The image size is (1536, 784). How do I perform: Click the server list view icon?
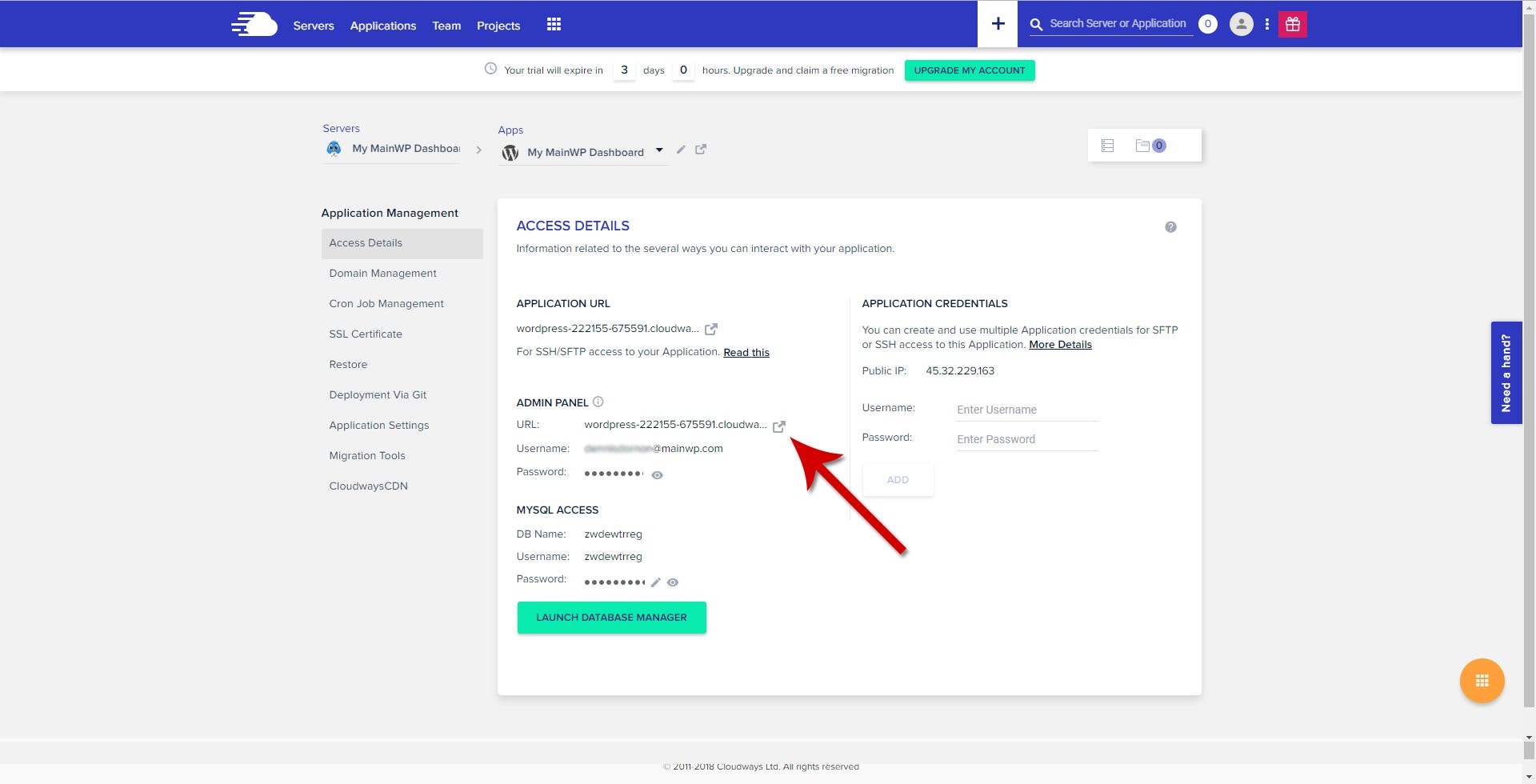click(x=1107, y=145)
